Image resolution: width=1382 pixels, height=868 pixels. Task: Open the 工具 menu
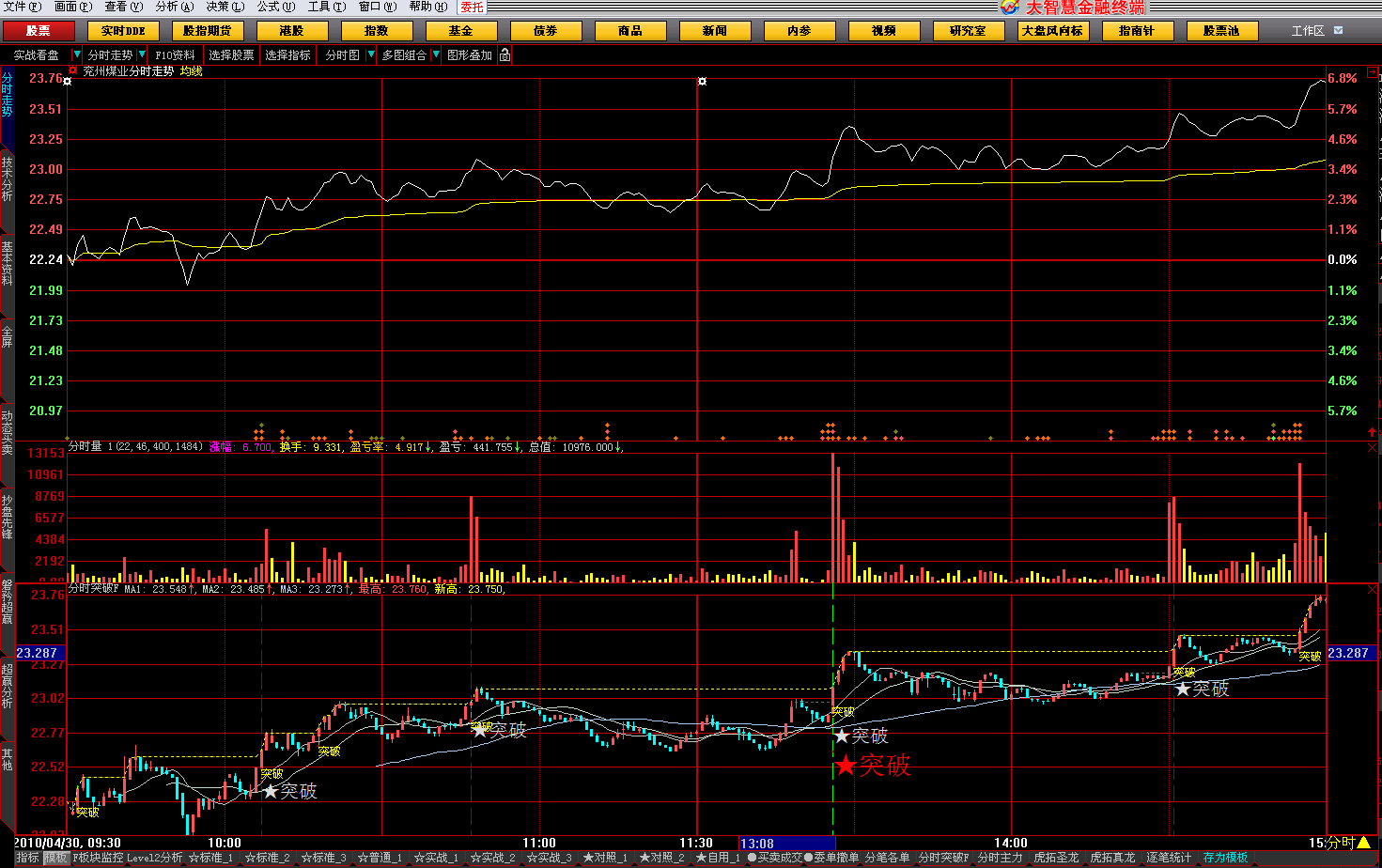click(327, 7)
